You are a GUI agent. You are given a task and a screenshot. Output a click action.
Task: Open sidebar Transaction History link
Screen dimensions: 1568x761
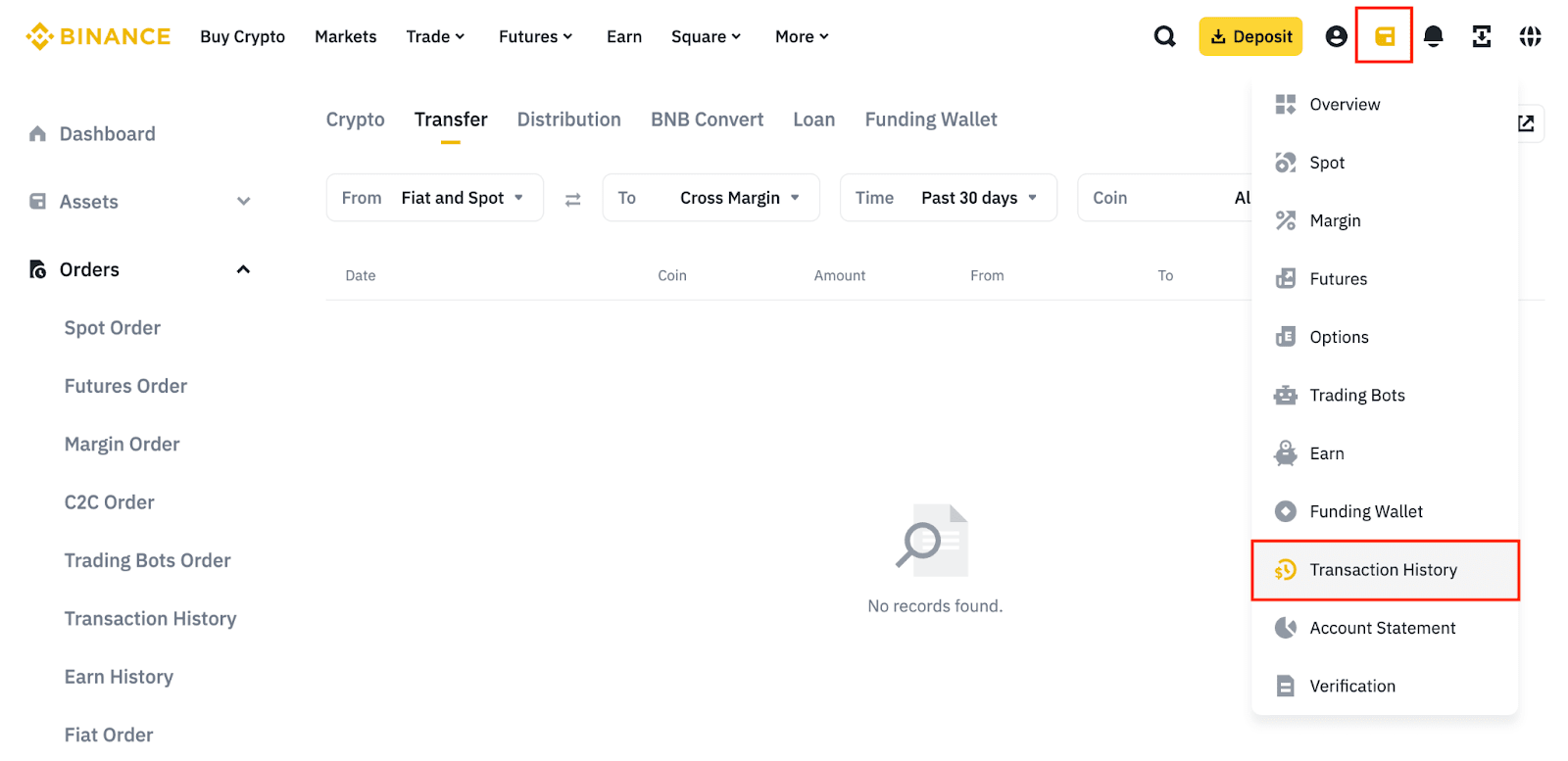150,619
